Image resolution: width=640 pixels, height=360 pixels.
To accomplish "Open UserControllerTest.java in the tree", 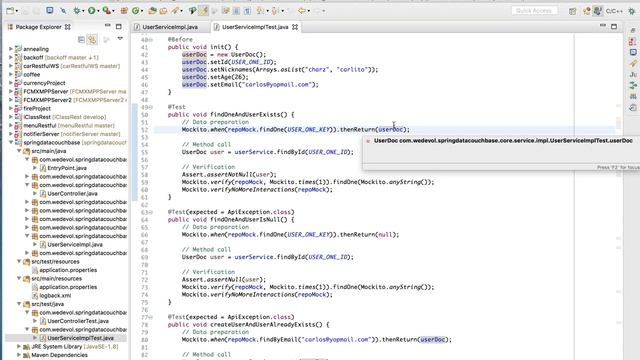I will tap(78, 321).
